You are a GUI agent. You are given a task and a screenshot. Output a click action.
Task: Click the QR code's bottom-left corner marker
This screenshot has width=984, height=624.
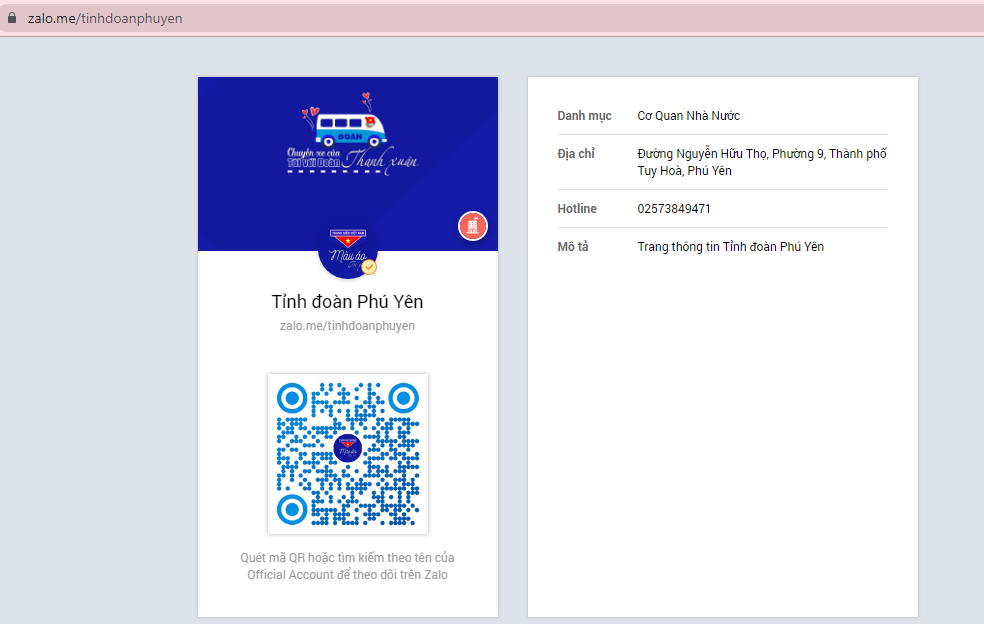tap(291, 509)
